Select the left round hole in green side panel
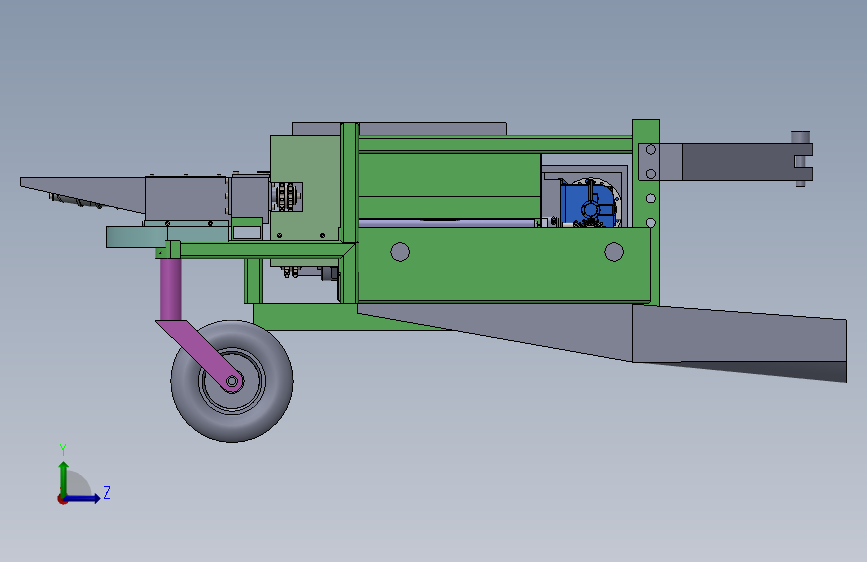 [x=400, y=252]
